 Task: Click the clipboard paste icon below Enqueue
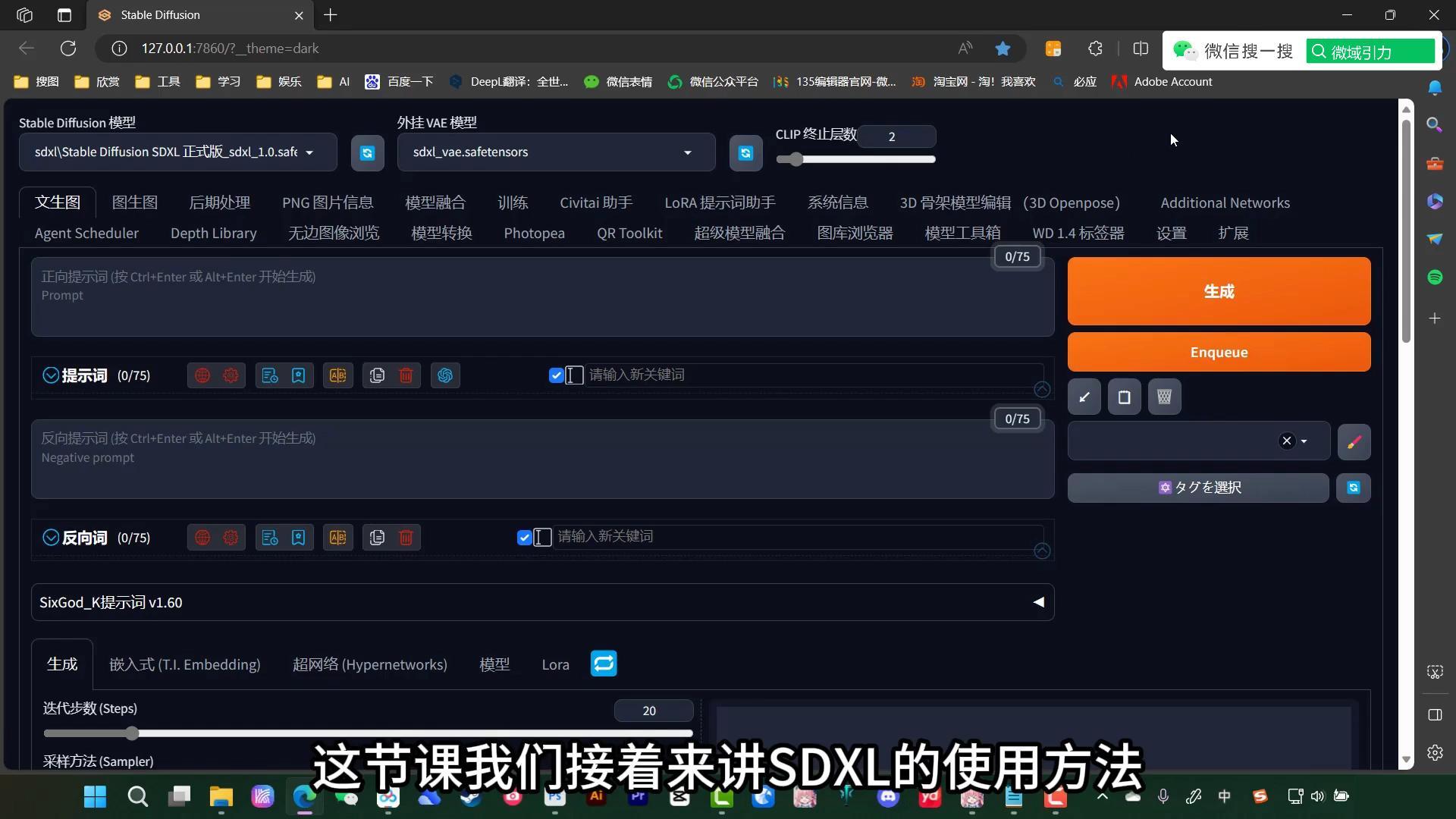coord(1125,397)
